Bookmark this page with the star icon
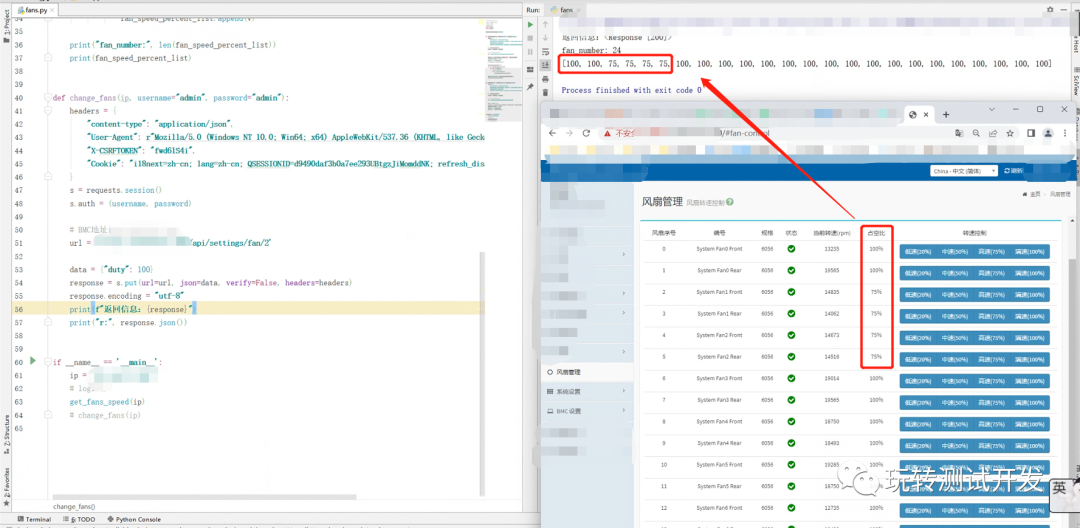The height and width of the screenshot is (528, 1080). click(1010, 133)
